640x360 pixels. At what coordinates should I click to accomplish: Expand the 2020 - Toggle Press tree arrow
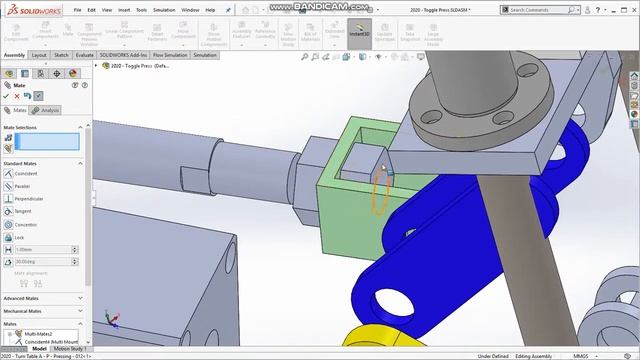[x=96, y=65]
